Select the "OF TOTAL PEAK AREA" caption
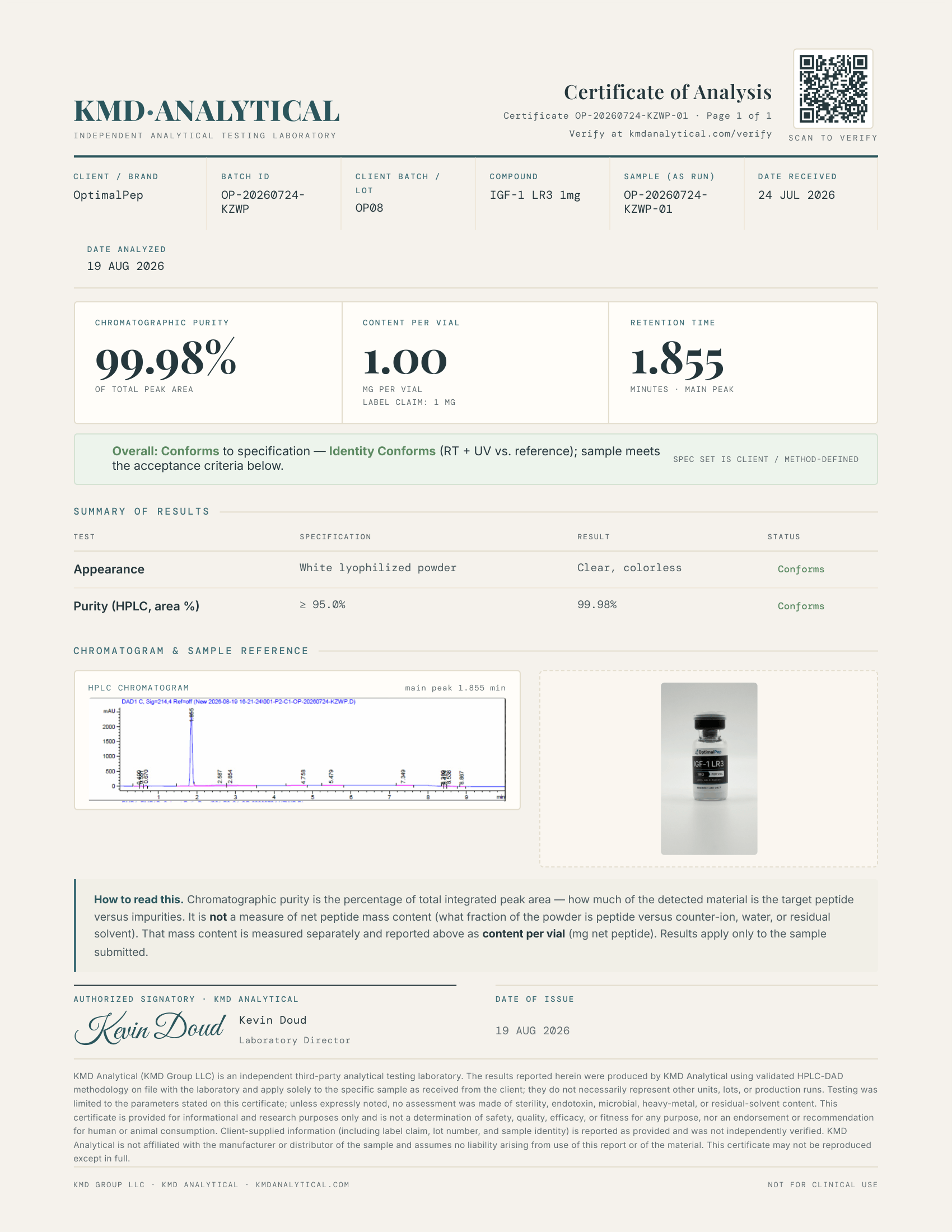Screen dimensions: 952x1232 point(144,389)
